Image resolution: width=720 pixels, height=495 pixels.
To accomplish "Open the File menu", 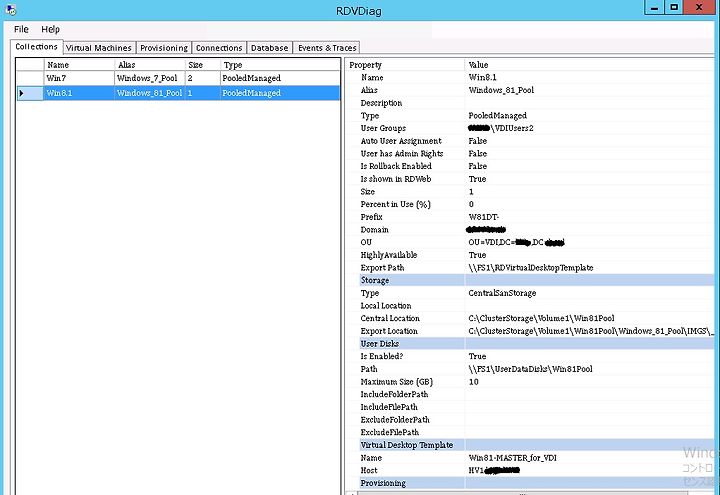I will coord(21,29).
